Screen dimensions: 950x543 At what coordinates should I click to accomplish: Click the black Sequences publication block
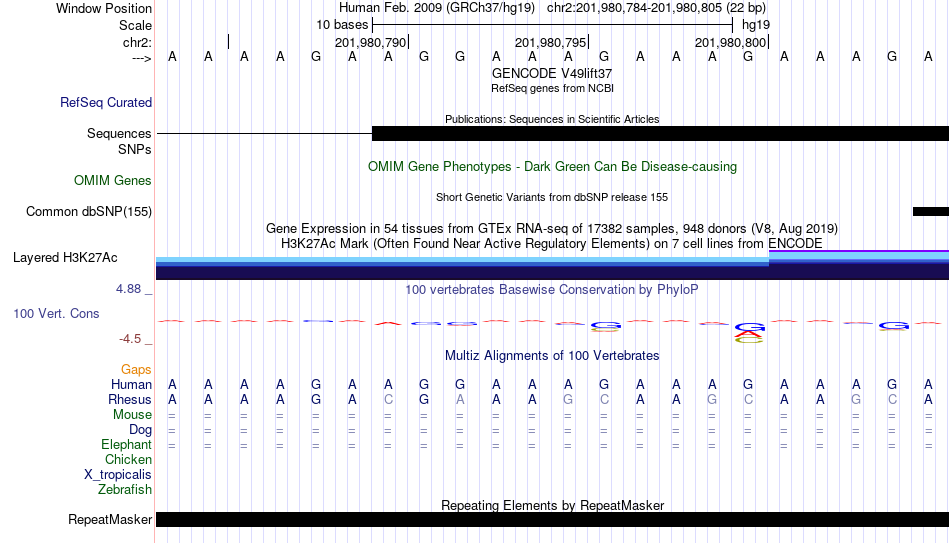pyautogui.click(x=660, y=133)
